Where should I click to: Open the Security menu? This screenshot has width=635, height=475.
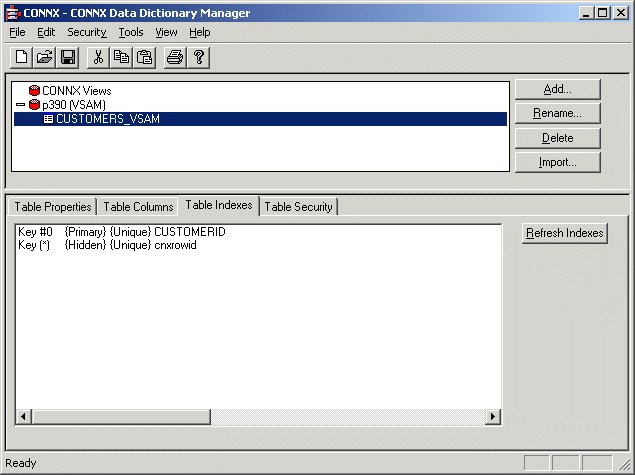pyautogui.click(x=87, y=32)
